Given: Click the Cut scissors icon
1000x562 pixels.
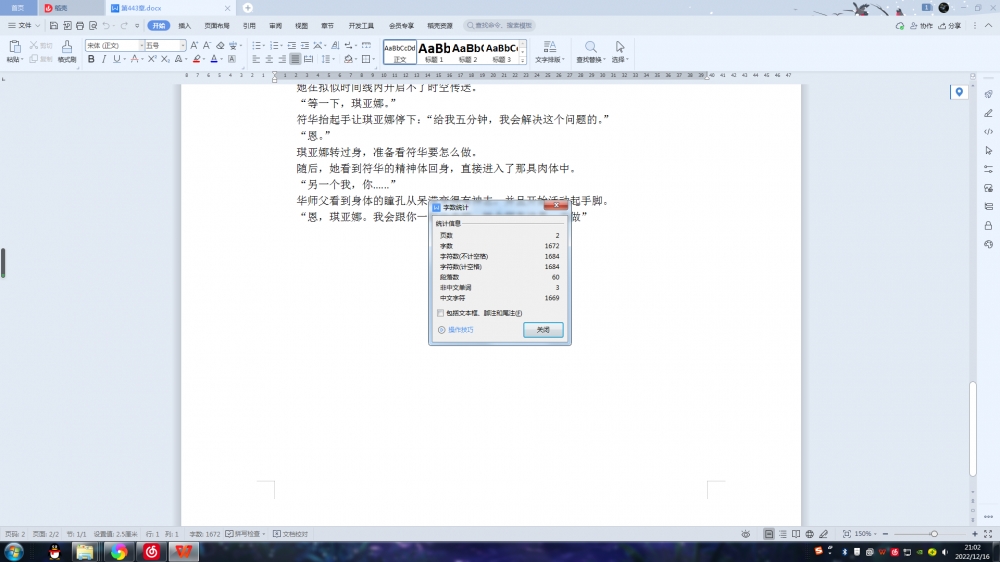Looking at the screenshot, I should (34, 45).
